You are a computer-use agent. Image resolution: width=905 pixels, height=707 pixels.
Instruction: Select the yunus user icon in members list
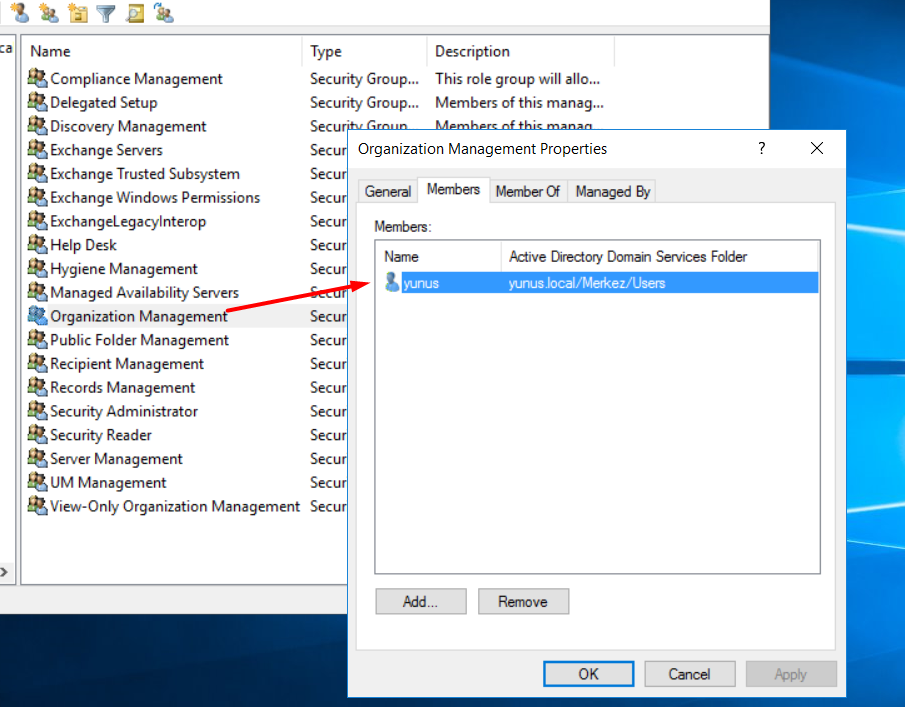pyautogui.click(x=392, y=283)
